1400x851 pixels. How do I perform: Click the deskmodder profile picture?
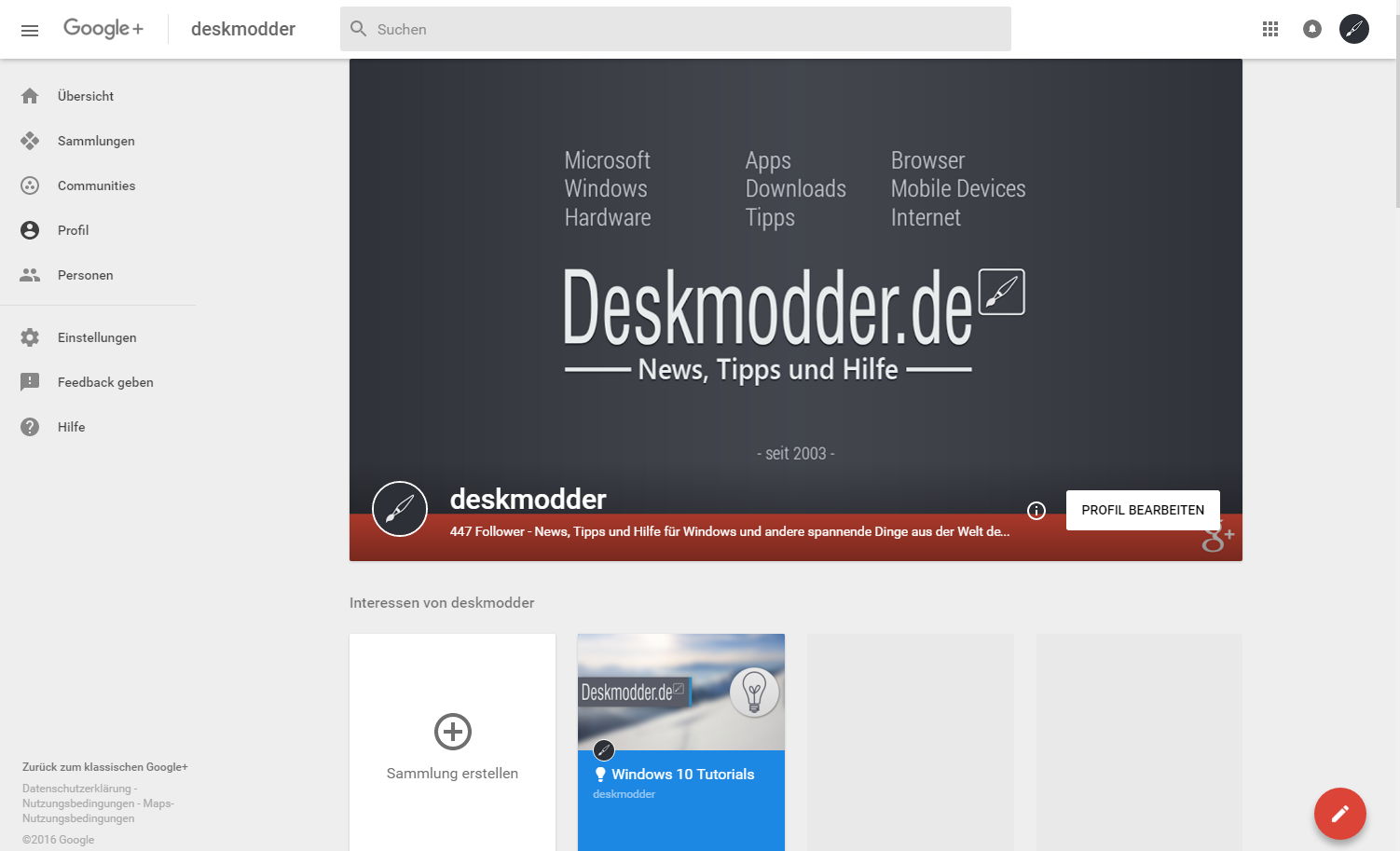click(x=400, y=509)
